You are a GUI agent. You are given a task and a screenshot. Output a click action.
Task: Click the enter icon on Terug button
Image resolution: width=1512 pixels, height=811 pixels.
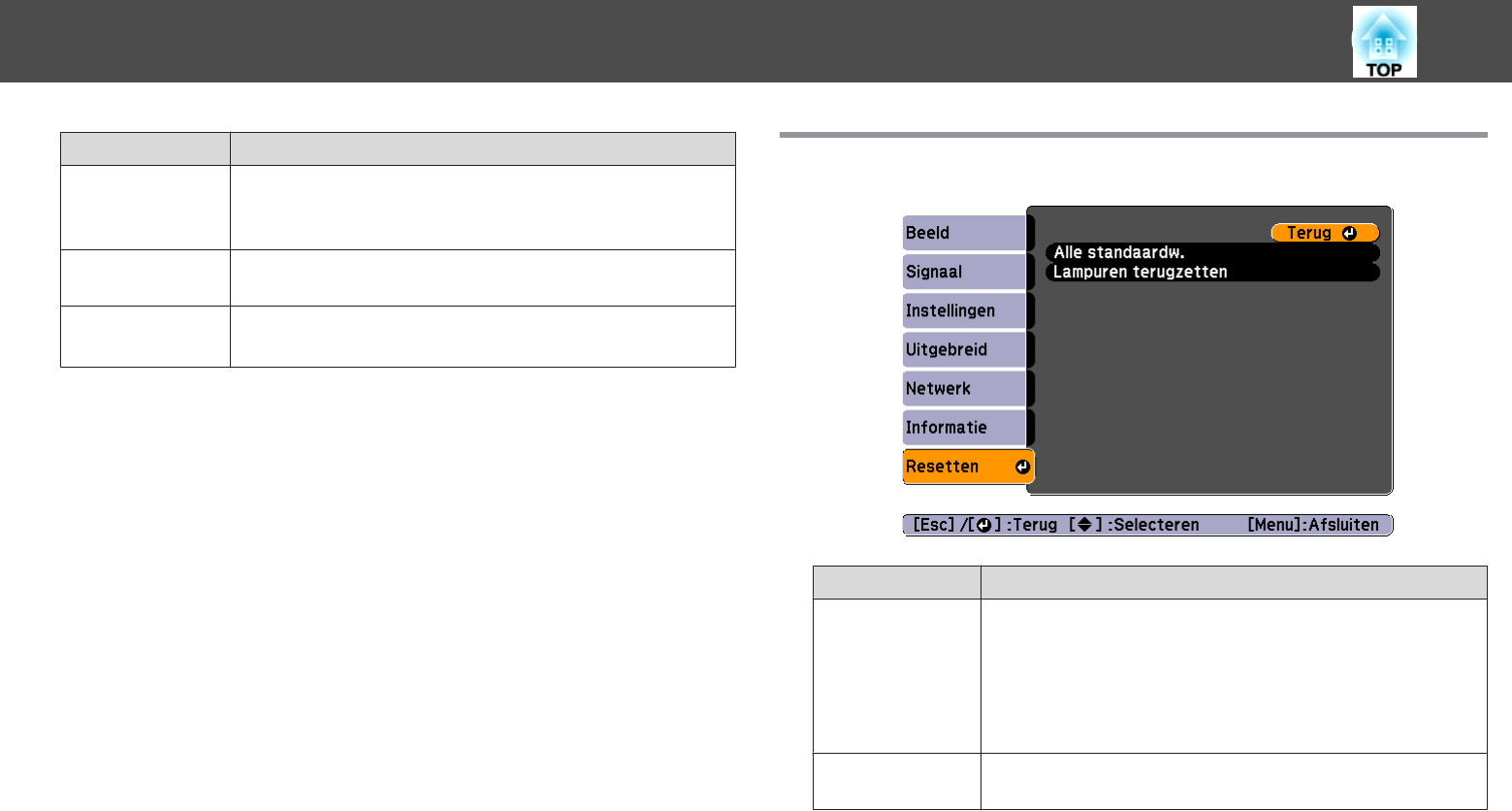pyautogui.click(x=1349, y=233)
